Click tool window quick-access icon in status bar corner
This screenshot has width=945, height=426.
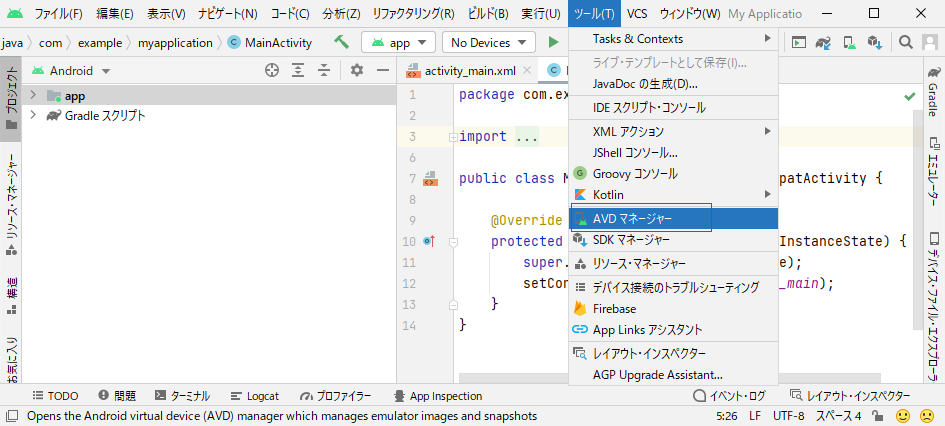(x=11, y=416)
